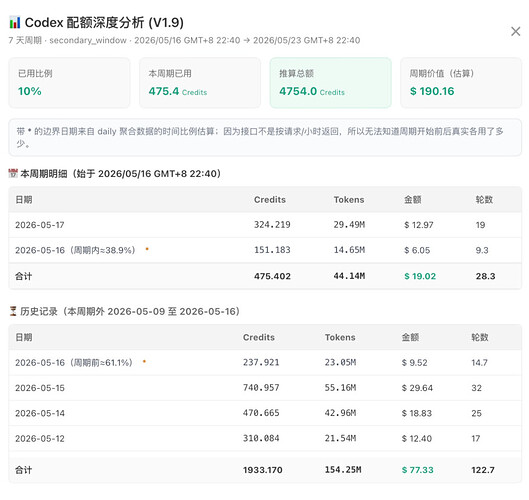Click the date 2026-05-17 in current cycle table
The image size is (529, 500).
[40, 225]
